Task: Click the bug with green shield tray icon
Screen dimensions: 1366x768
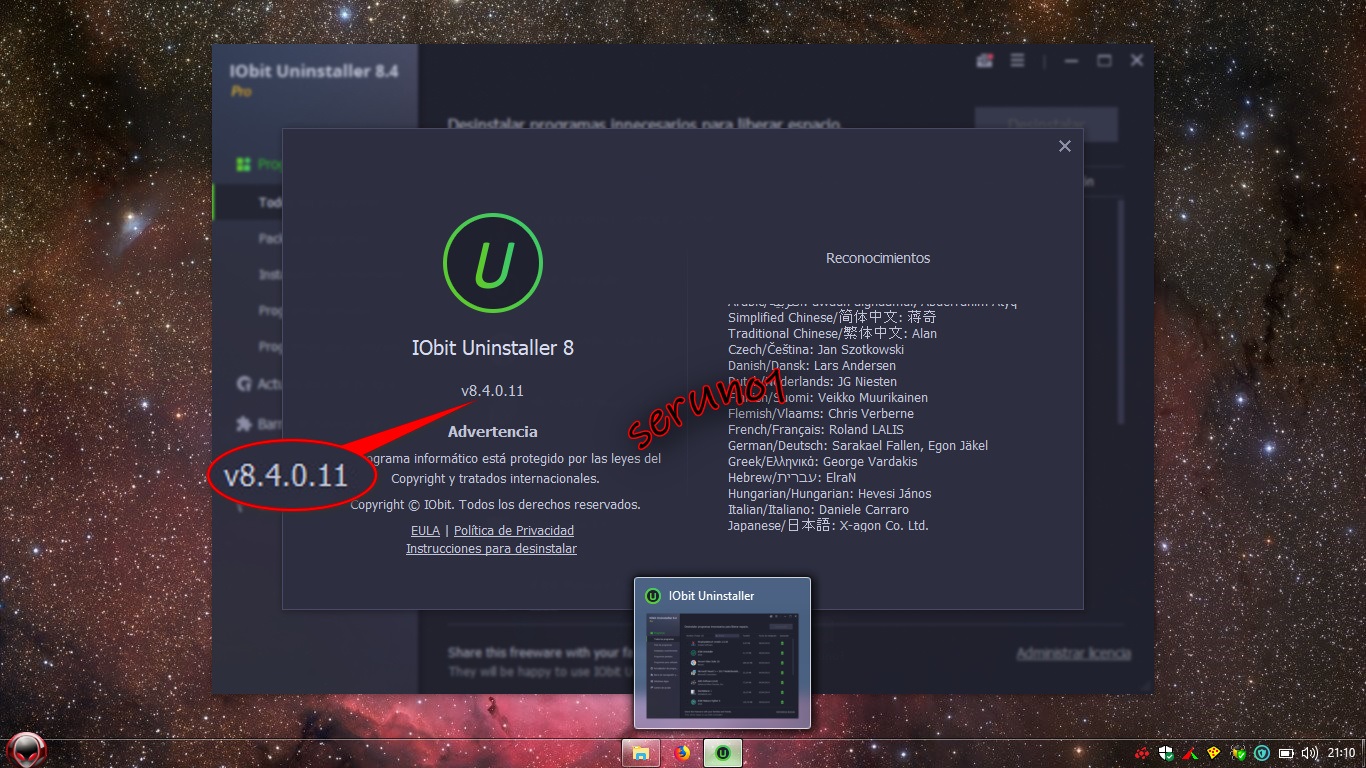Action: [x=1239, y=753]
